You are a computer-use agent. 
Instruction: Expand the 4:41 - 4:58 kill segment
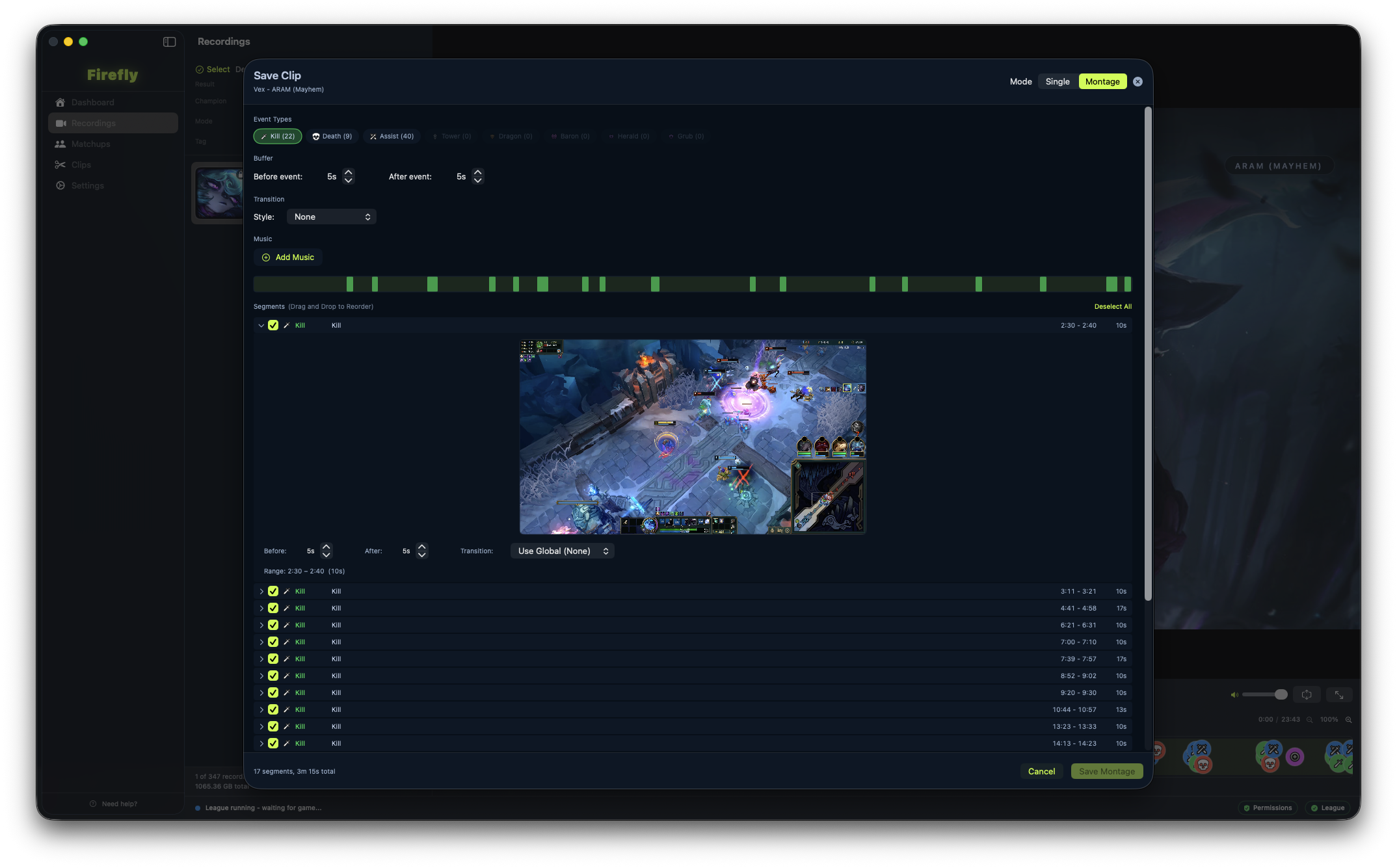pos(261,608)
